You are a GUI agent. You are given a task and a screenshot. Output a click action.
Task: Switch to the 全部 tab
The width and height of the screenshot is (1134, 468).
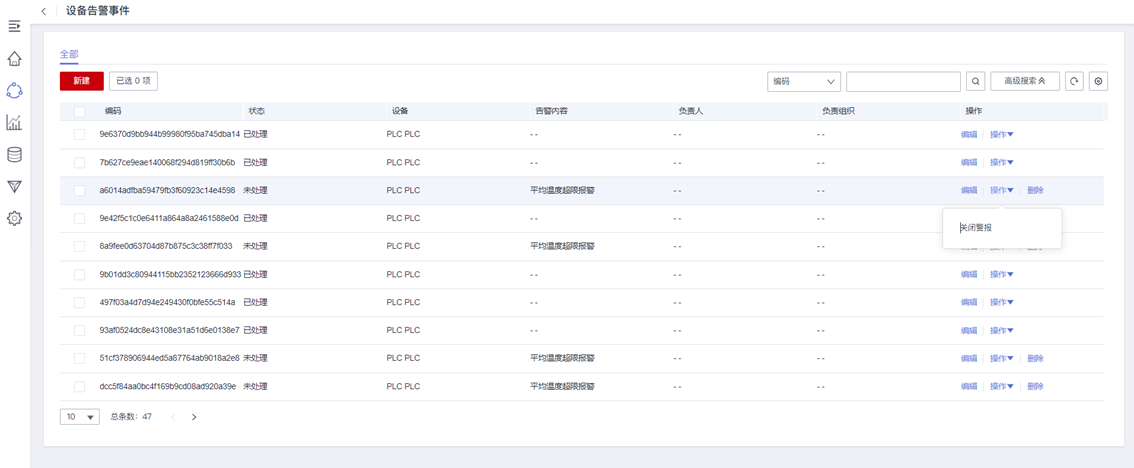(x=69, y=54)
